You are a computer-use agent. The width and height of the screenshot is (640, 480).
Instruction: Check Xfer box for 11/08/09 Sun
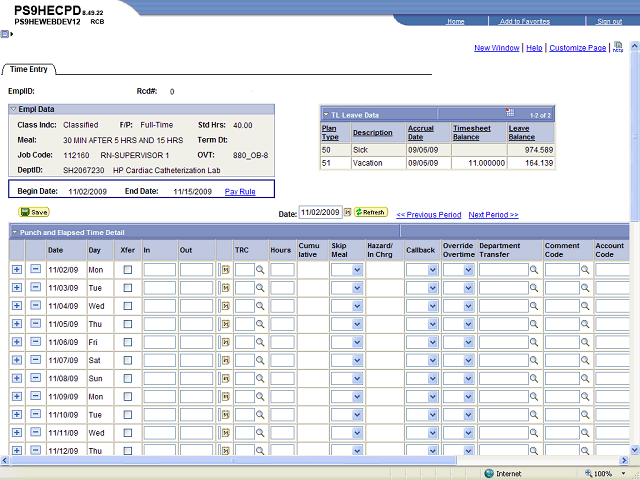point(128,378)
